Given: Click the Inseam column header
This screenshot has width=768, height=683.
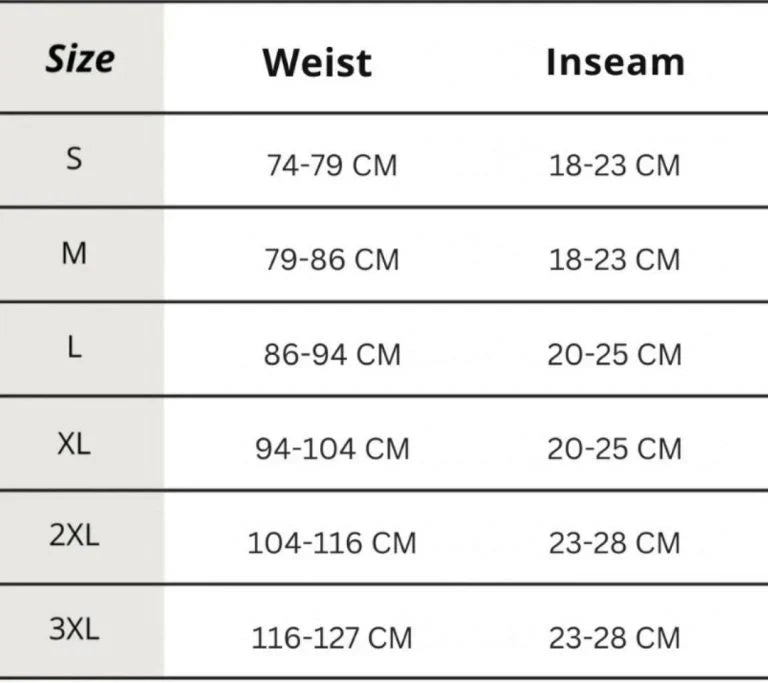Looking at the screenshot, I should point(615,62).
